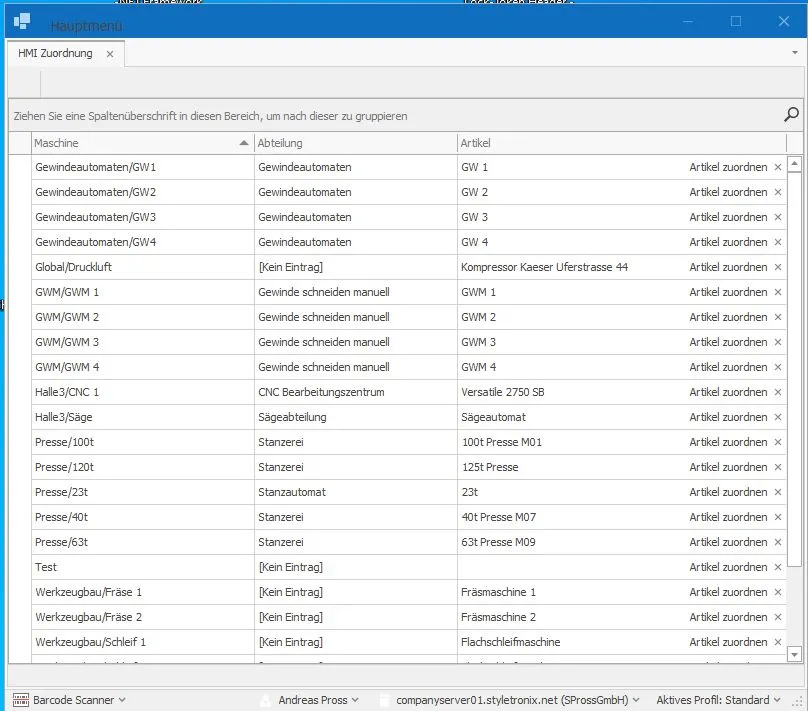This screenshot has height=711, width=808.
Task: Click the Abteilung column header
Action: (356, 143)
